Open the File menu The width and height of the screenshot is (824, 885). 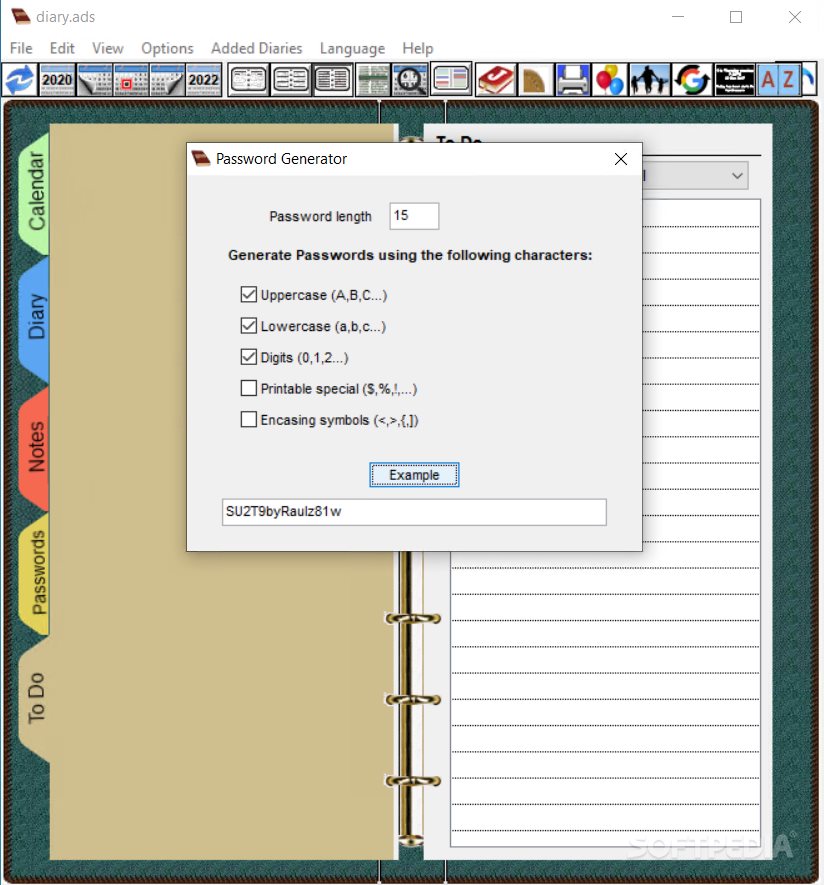[x=21, y=48]
